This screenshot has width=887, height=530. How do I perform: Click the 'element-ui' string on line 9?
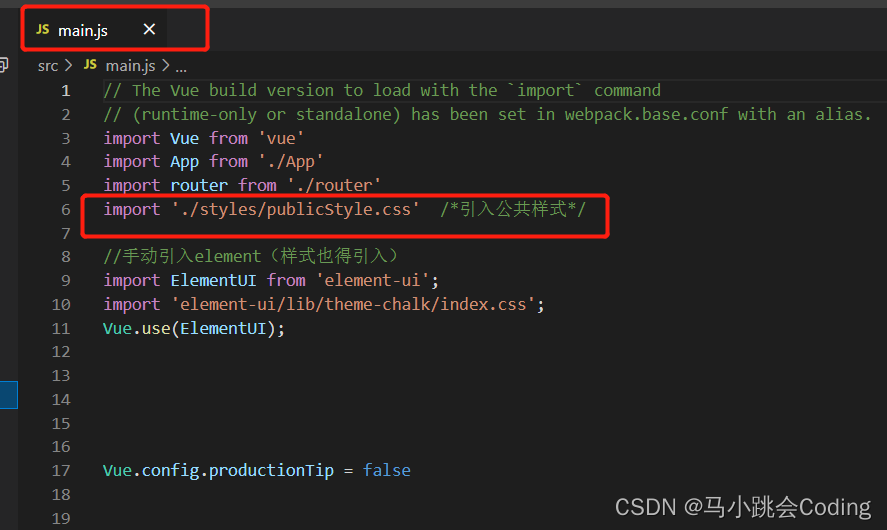coord(373,281)
